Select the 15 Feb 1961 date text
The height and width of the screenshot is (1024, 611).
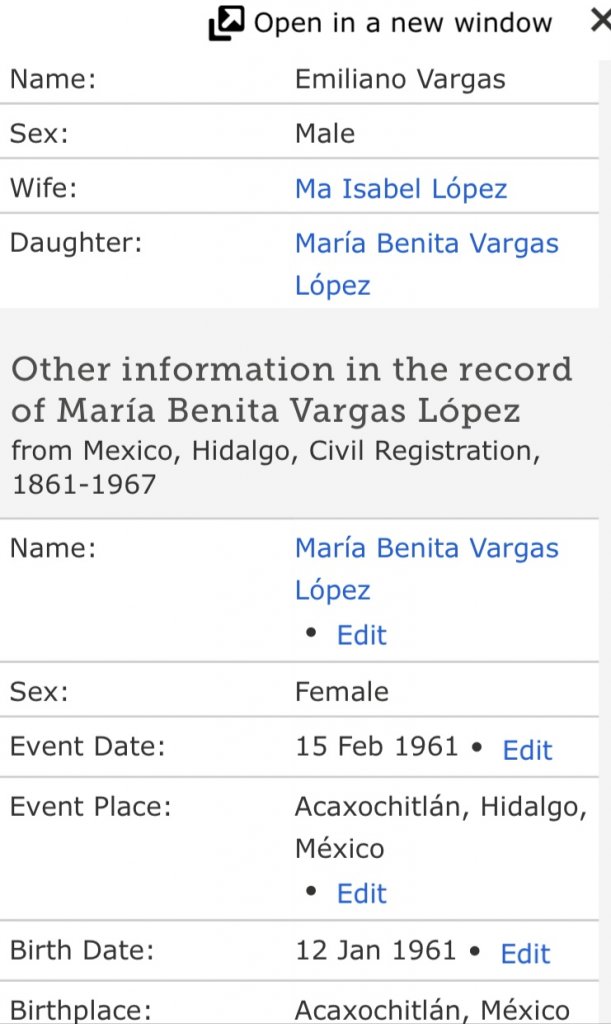pyautogui.click(x=376, y=747)
